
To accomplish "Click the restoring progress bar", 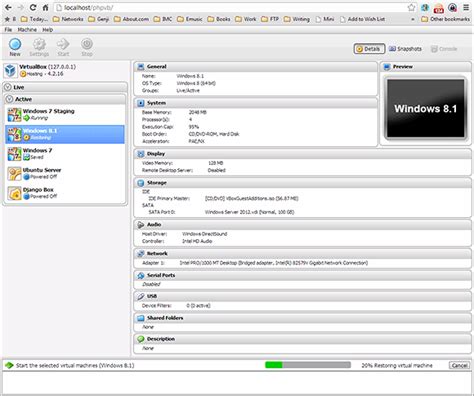I will point(308,365).
